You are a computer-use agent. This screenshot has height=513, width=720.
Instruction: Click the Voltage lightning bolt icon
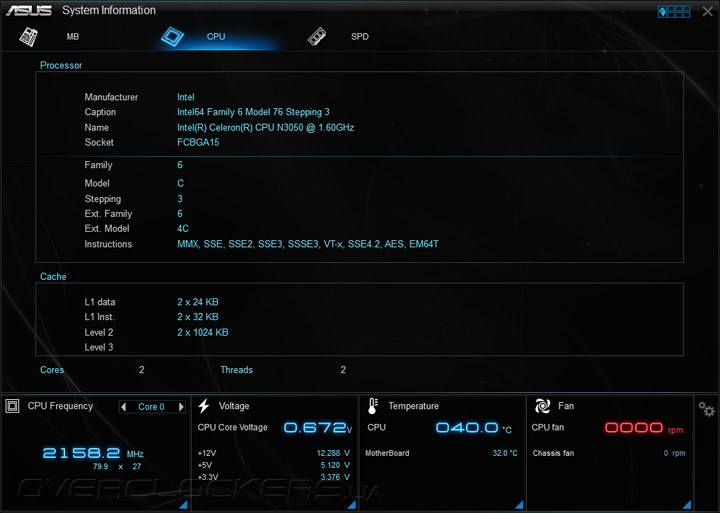tap(204, 406)
